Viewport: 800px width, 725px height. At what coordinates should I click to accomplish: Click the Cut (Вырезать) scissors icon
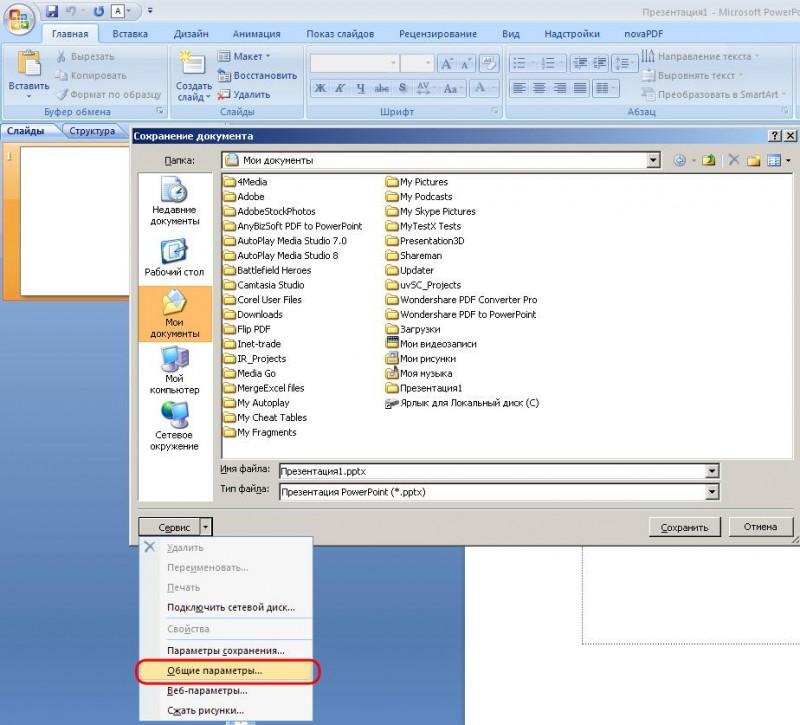pos(61,56)
